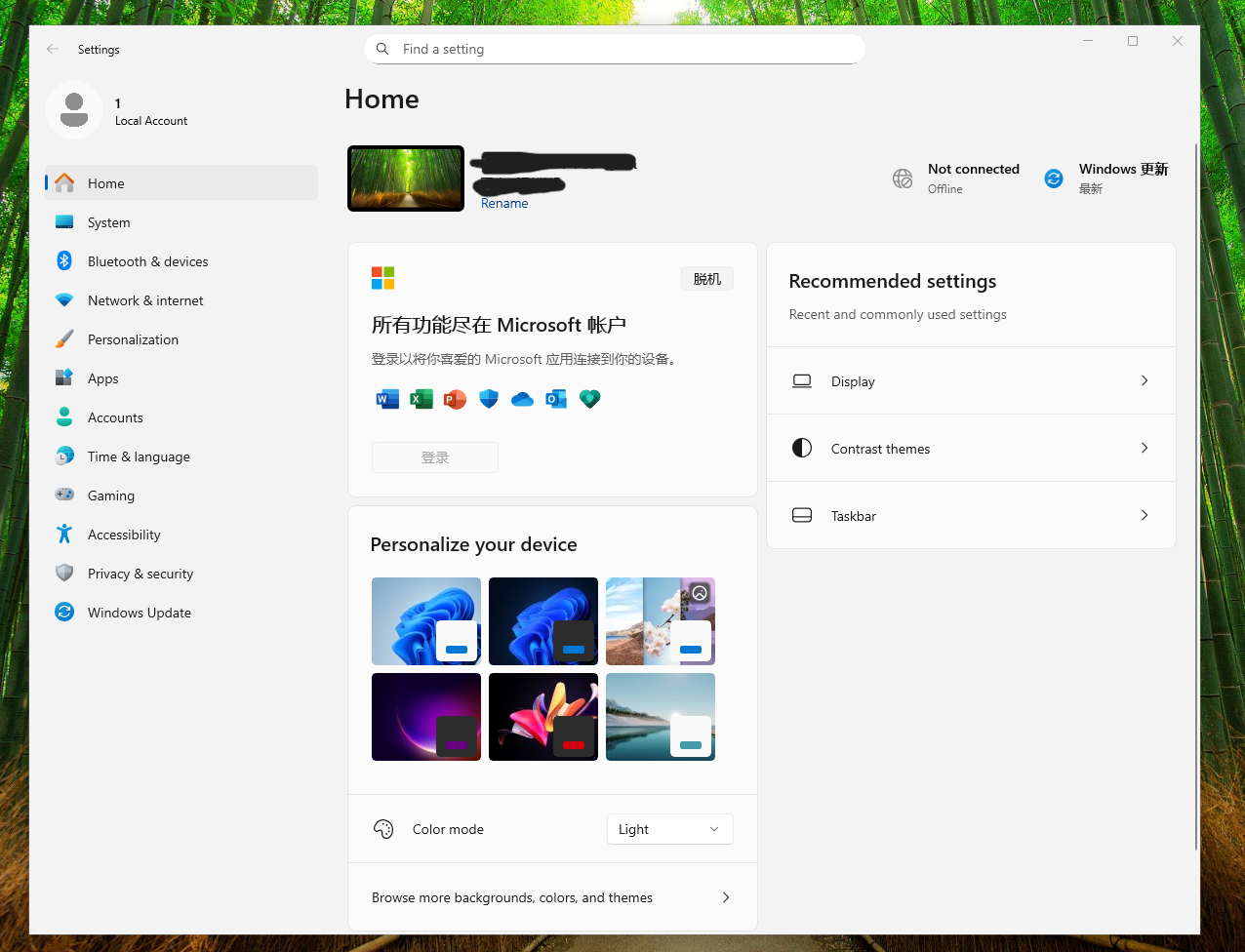Click the Excel app icon
This screenshot has height=952, width=1245.
click(x=422, y=399)
